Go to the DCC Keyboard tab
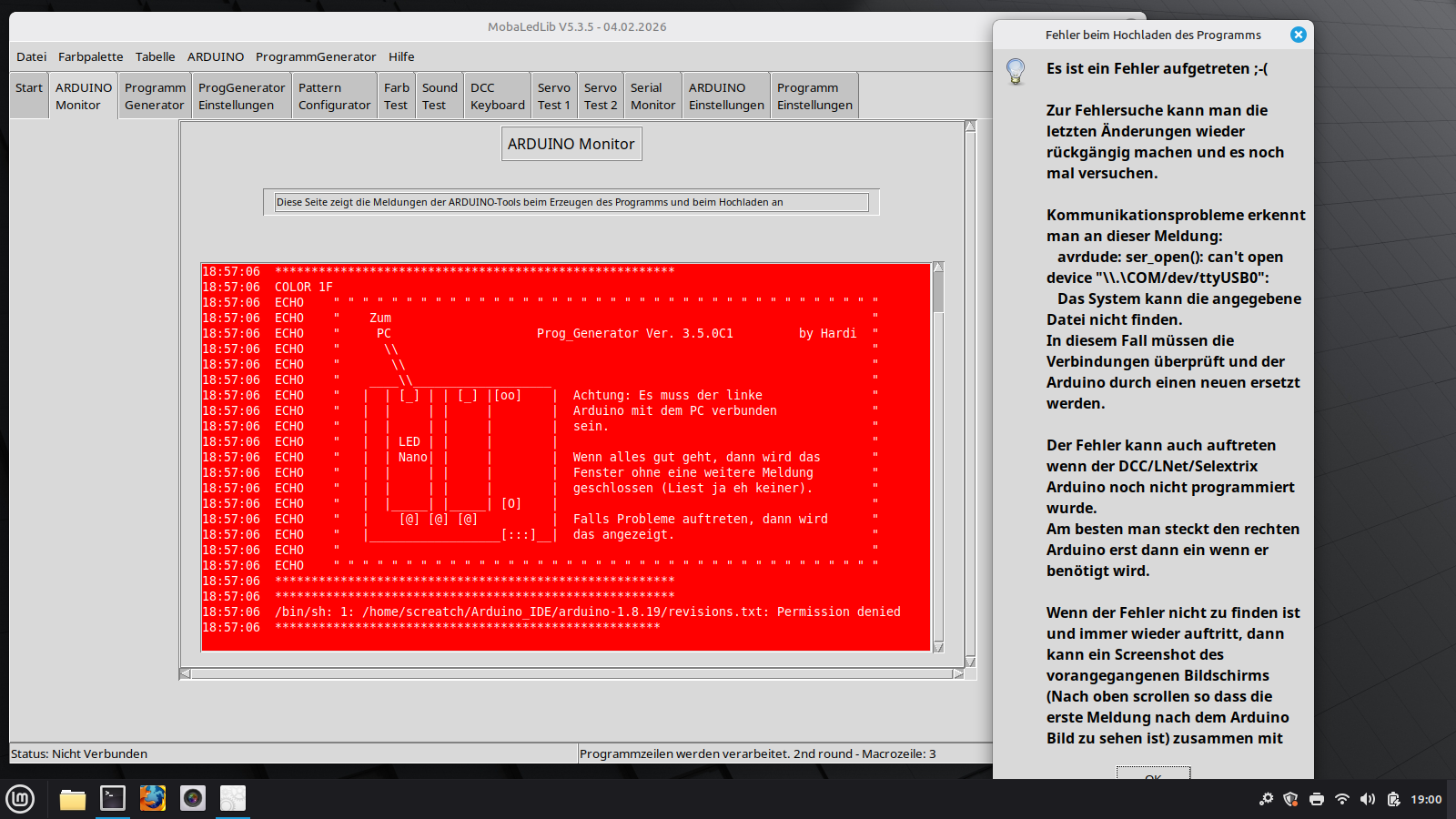 click(x=497, y=96)
